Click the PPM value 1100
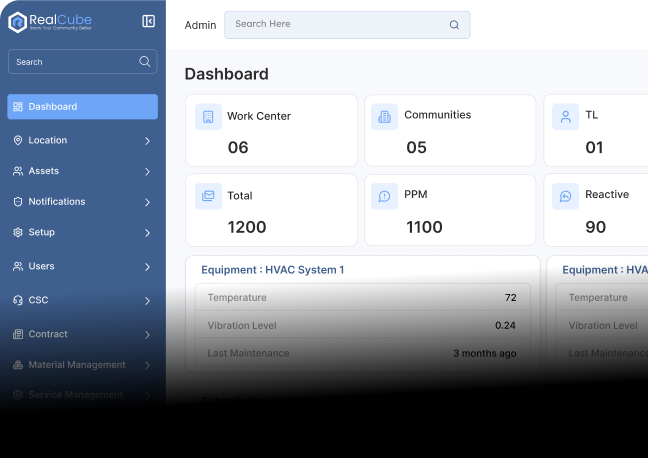 coord(424,227)
